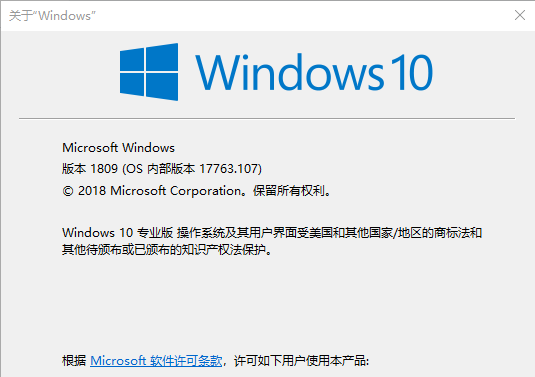The width and height of the screenshot is (535, 377).
Task: Click the top-right pane of the Windows logo
Action: click(162, 57)
